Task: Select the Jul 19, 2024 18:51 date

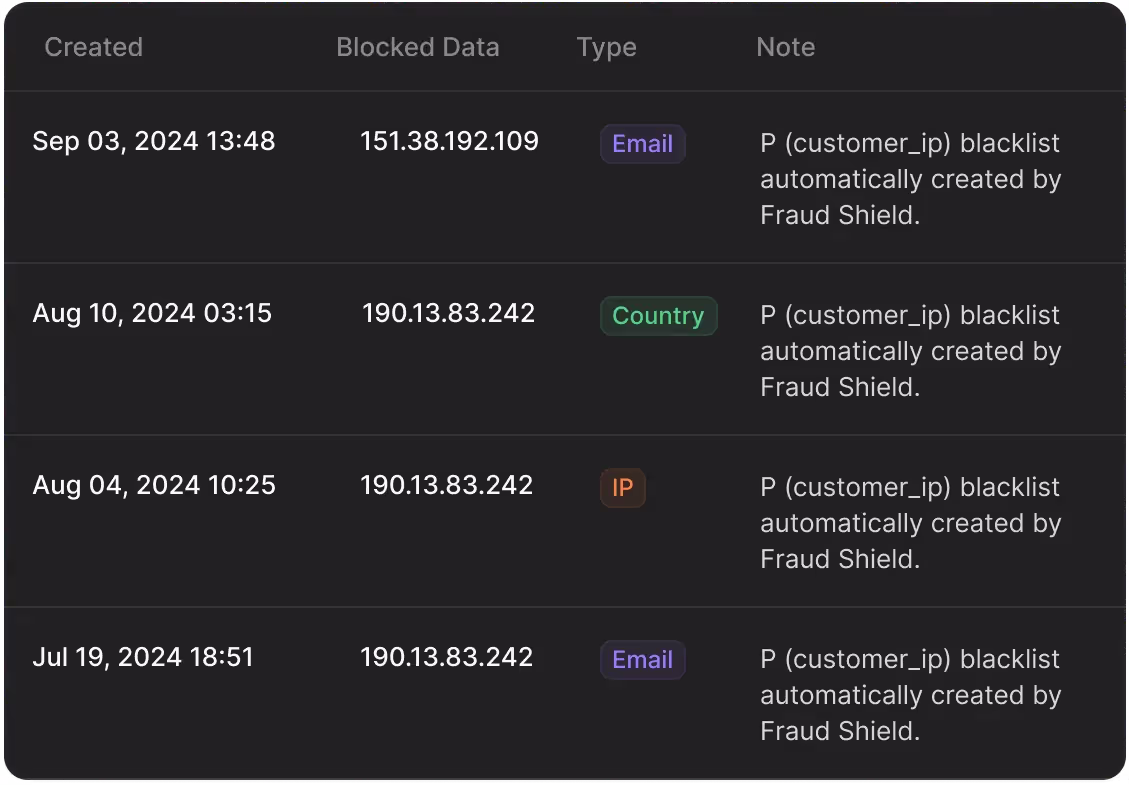Action: point(143,657)
